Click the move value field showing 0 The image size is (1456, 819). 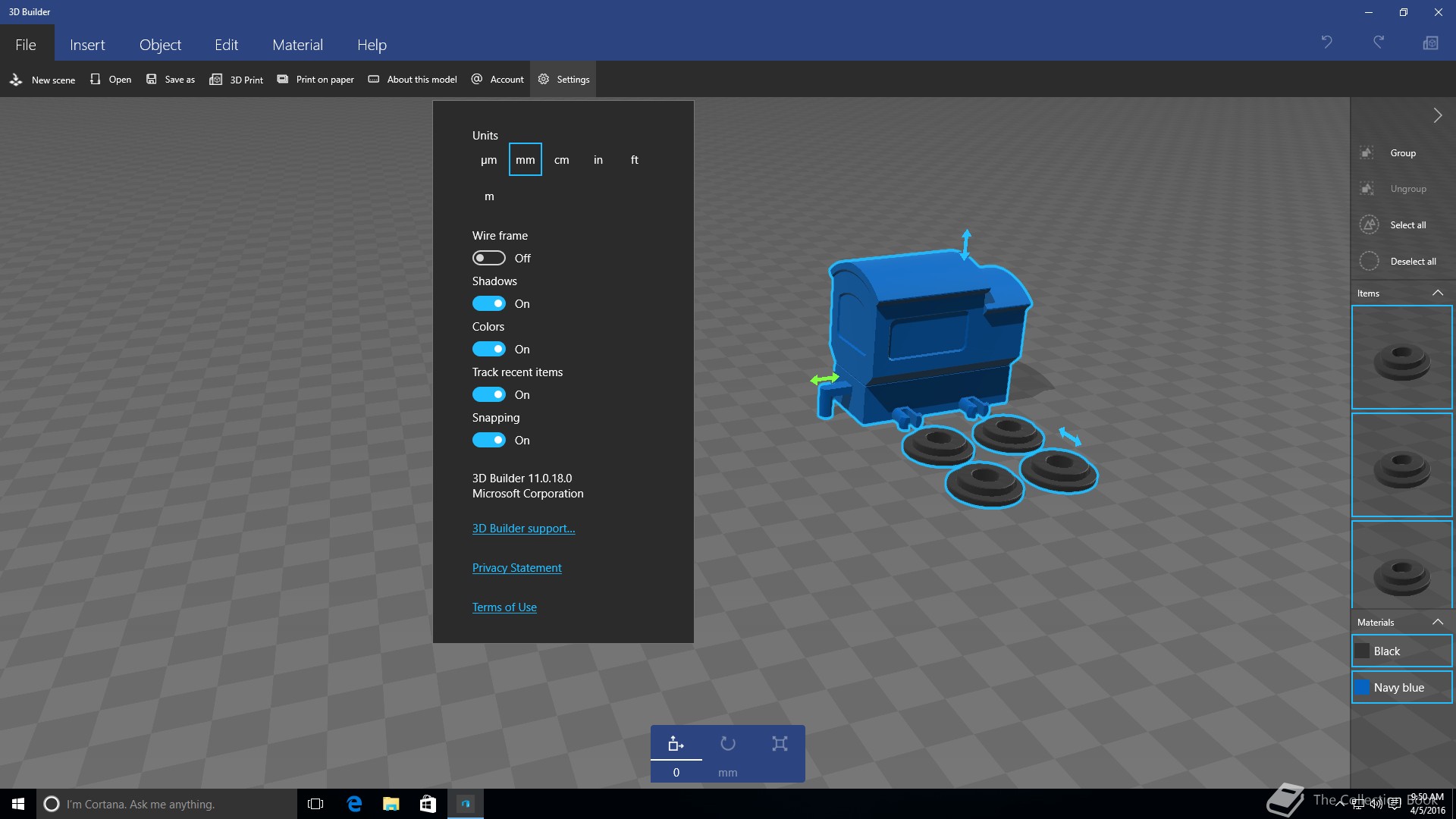676,773
